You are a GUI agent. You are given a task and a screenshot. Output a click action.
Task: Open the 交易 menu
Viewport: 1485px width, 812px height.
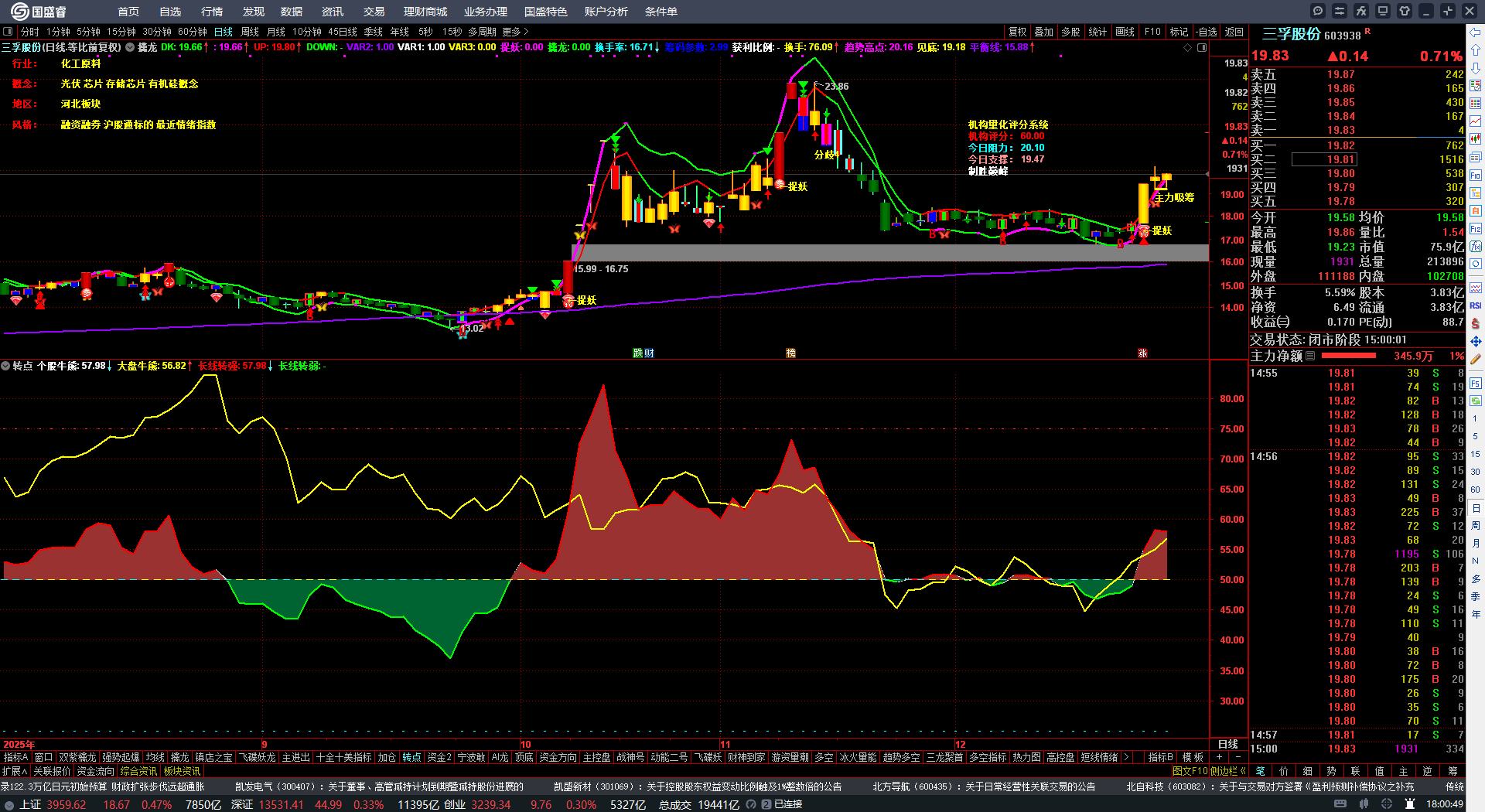point(374,12)
